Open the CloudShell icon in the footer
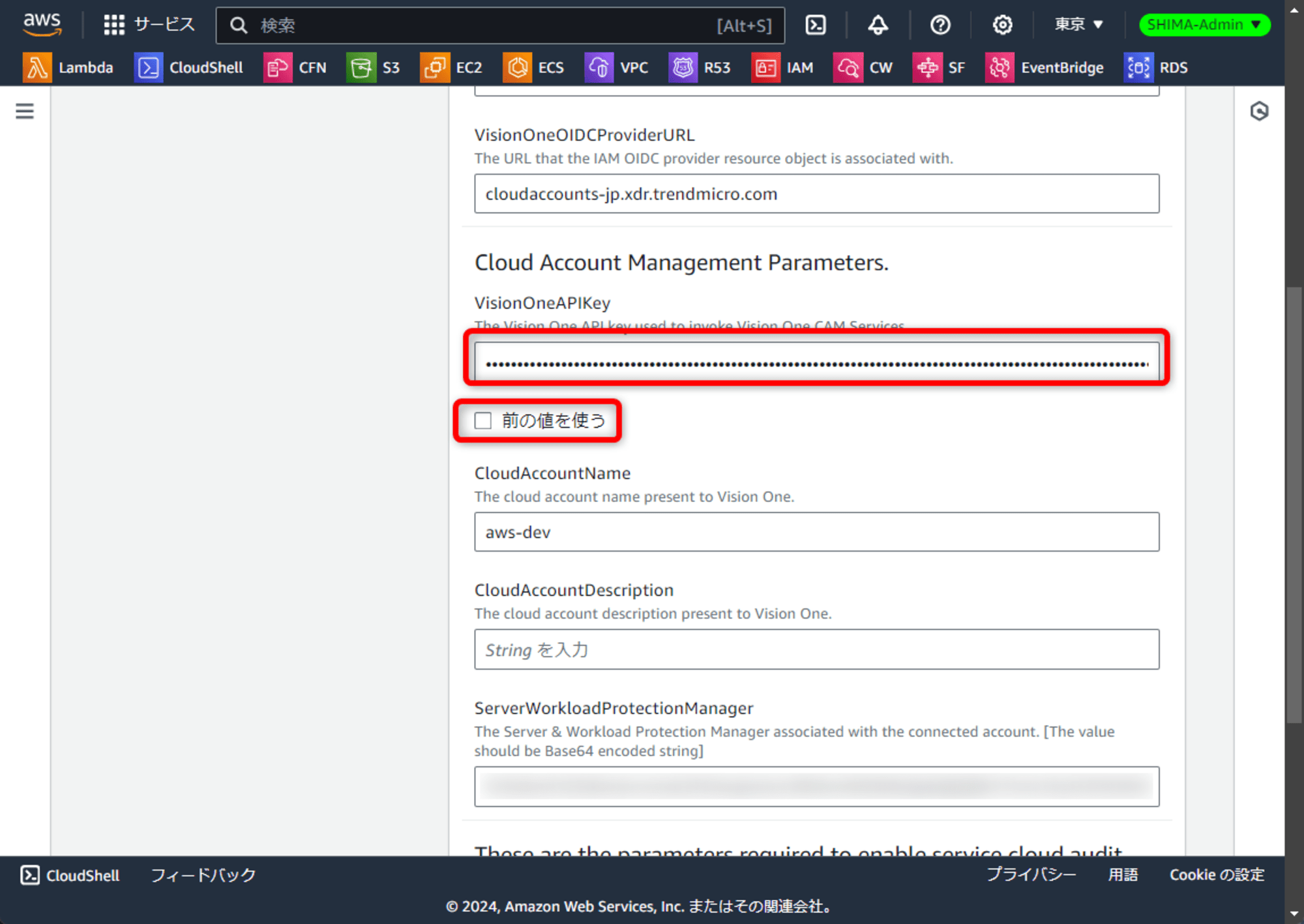This screenshot has height=924, width=1304. point(30,875)
